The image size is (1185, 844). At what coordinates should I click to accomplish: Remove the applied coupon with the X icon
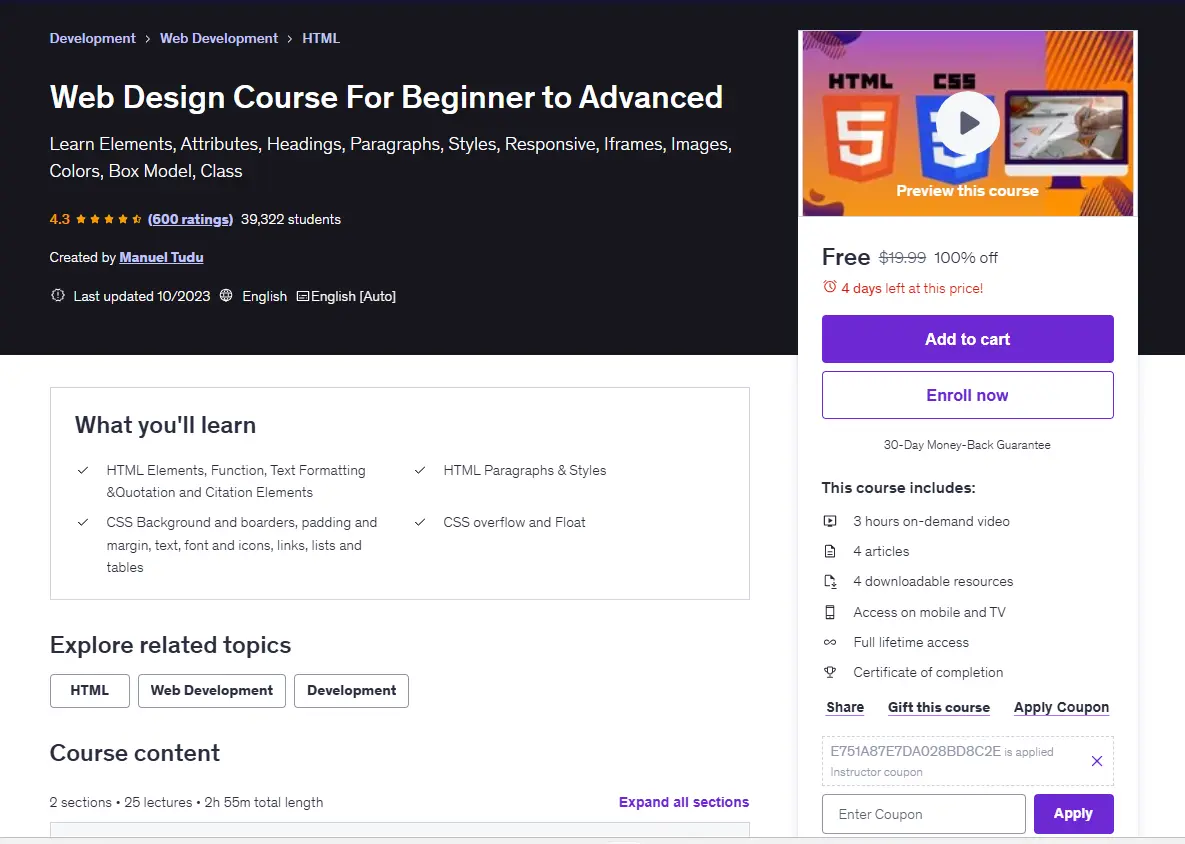[x=1097, y=761]
